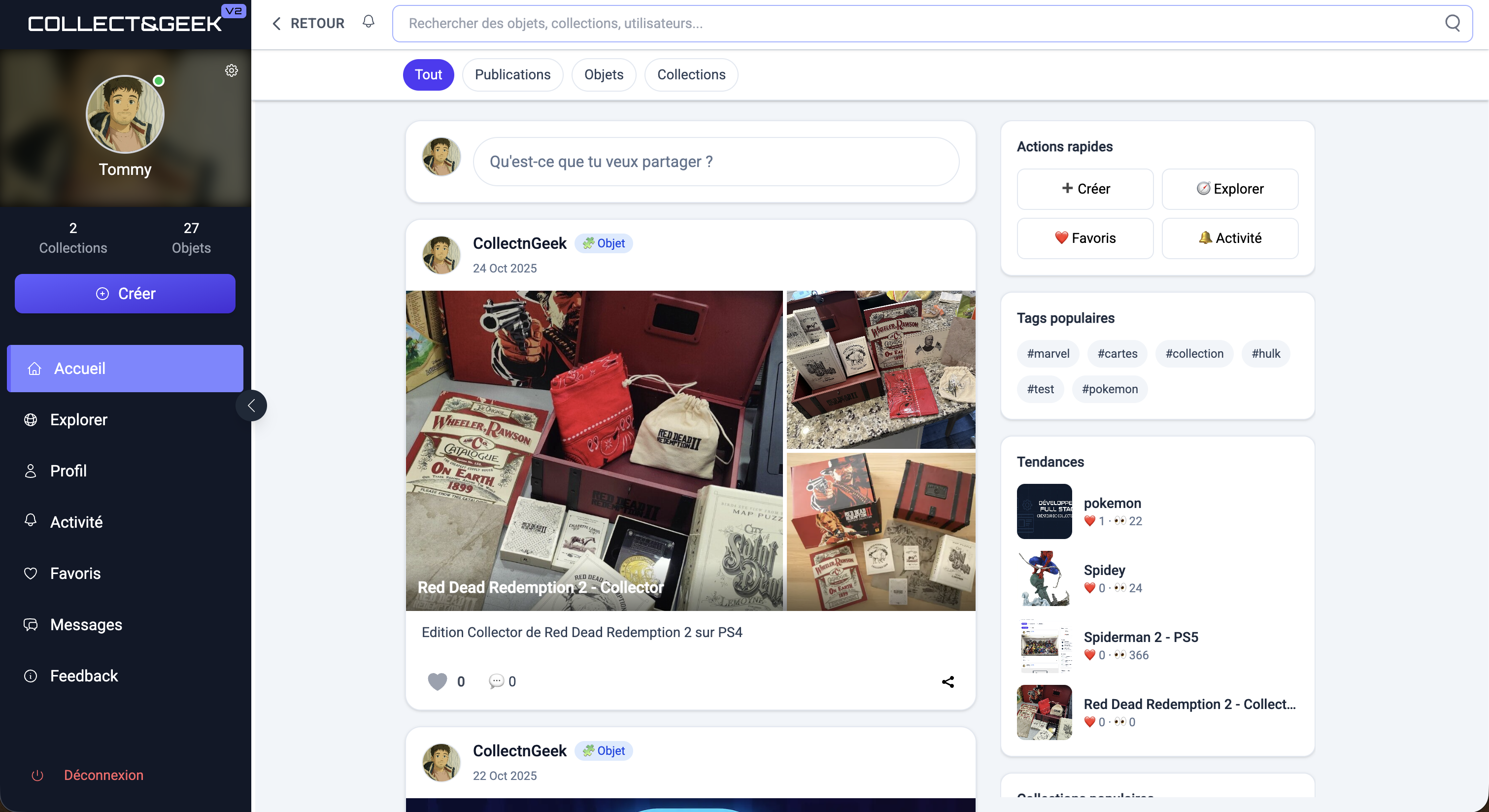Open Feedback in the sidebar
The width and height of the screenshot is (1489, 812).
coord(83,676)
